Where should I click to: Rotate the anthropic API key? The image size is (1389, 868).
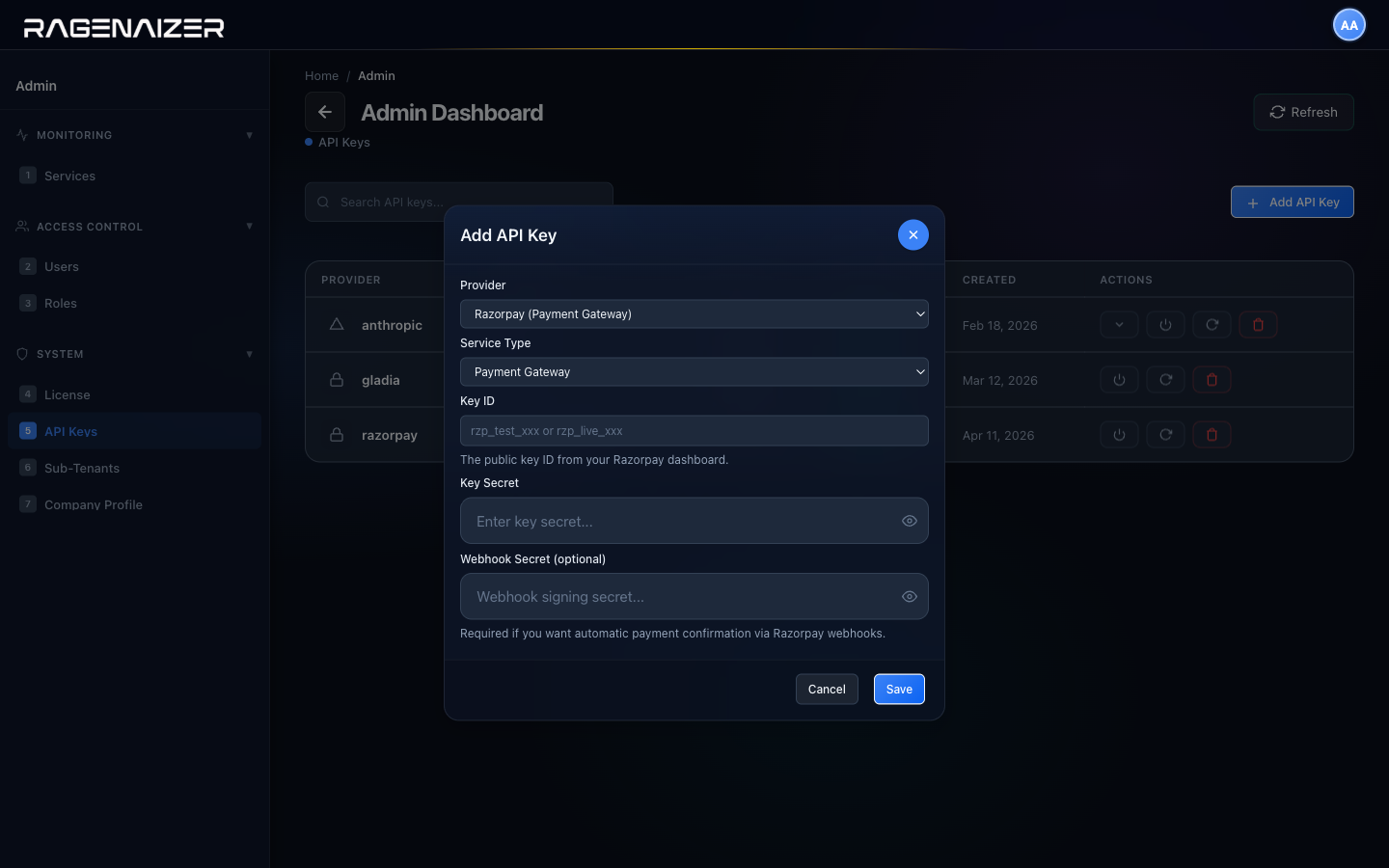(1212, 325)
